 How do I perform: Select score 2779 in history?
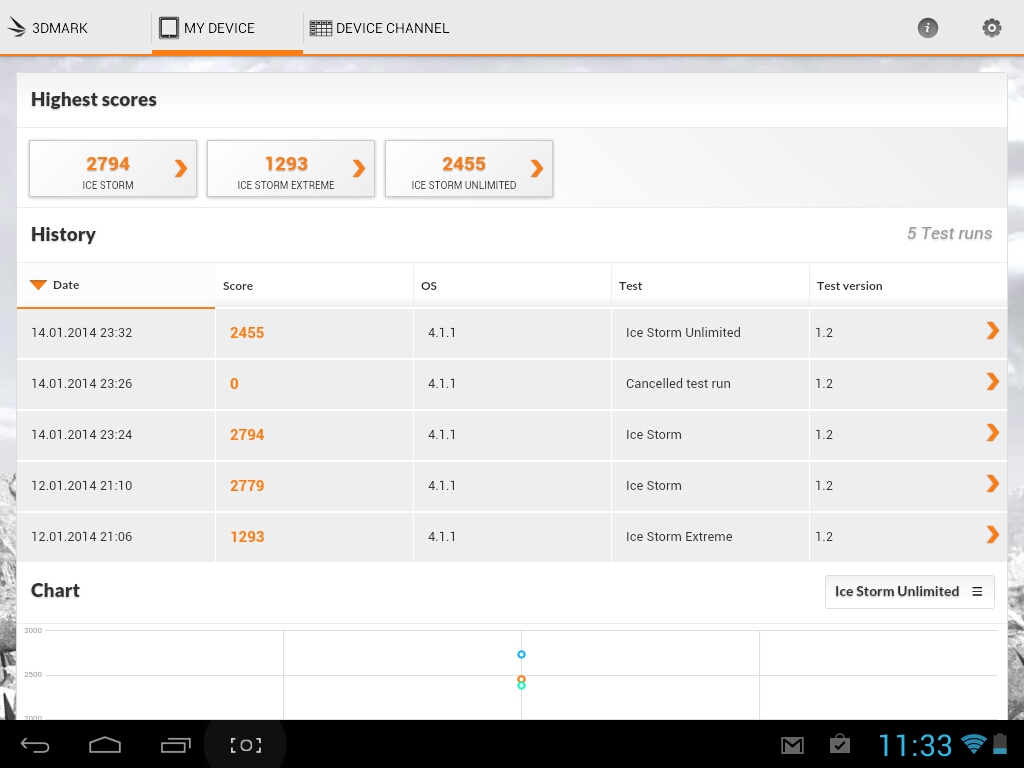pyautogui.click(x=247, y=486)
